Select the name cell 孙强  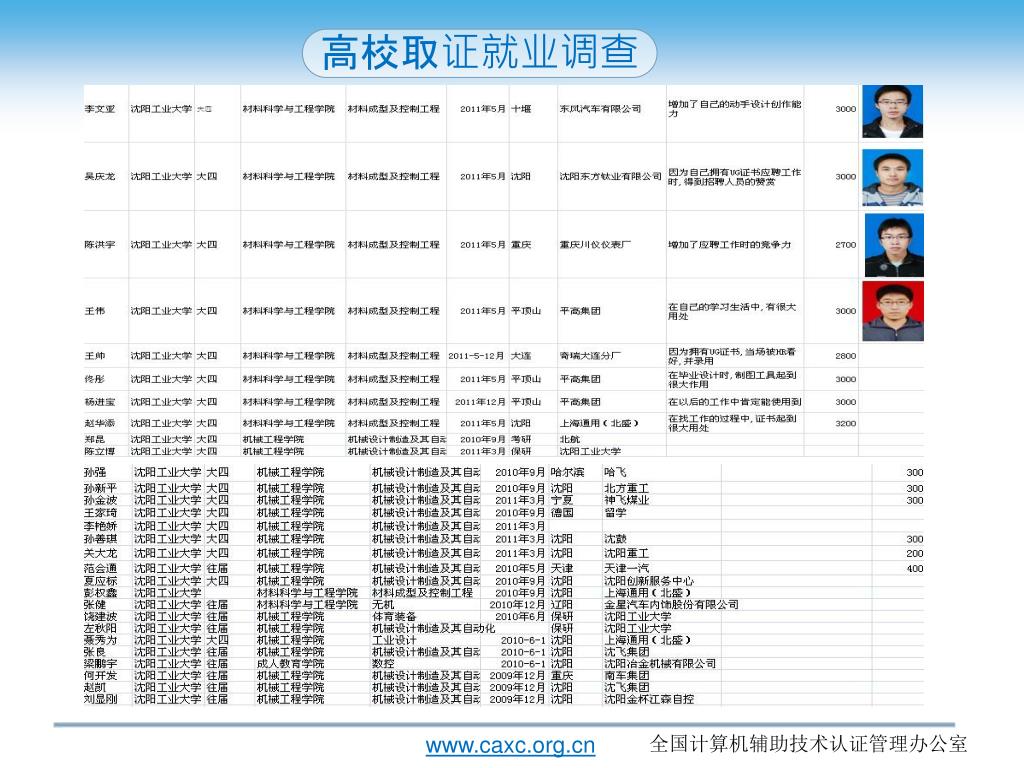pos(95,472)
